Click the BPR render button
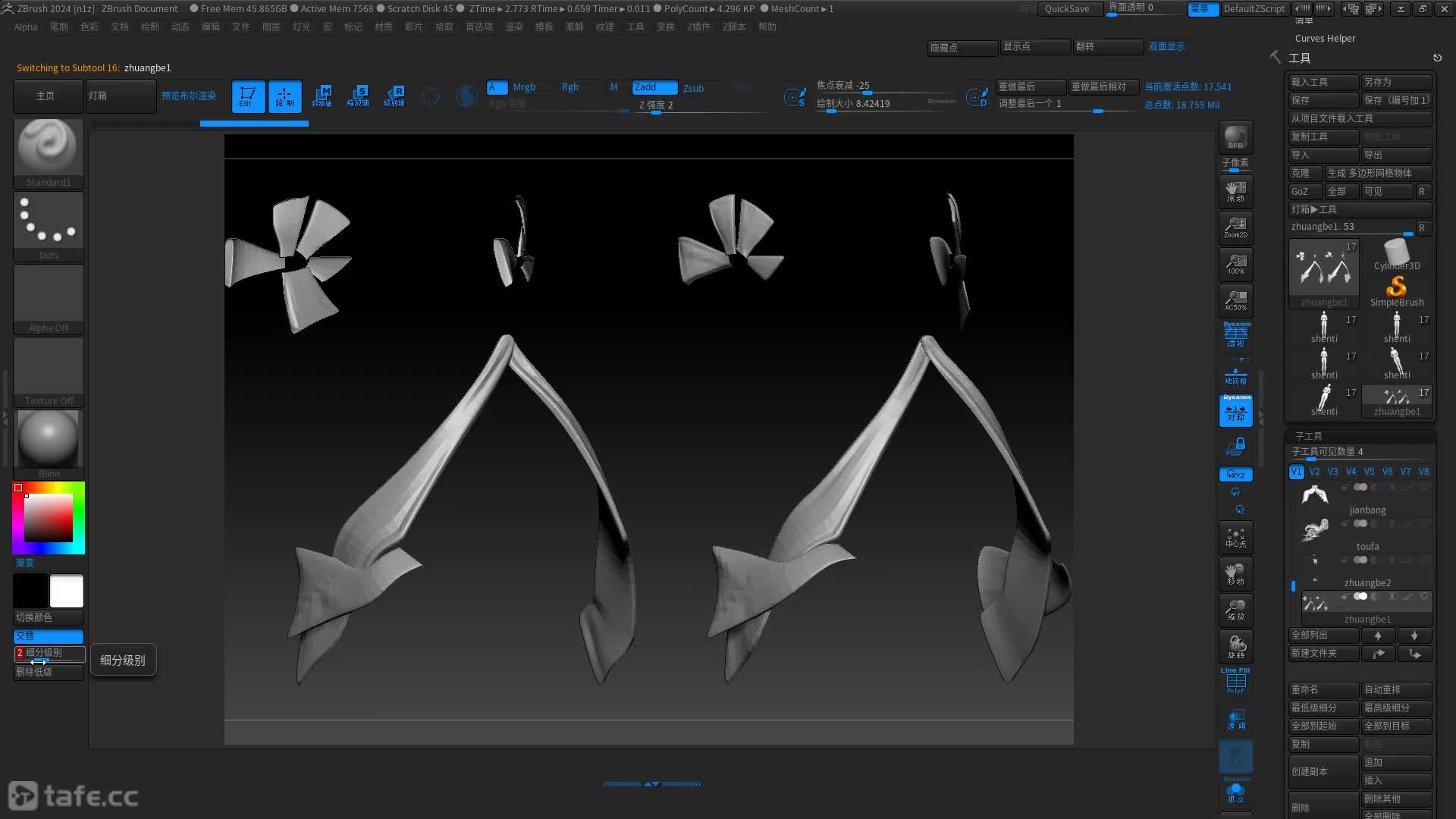 pos(1235,137)
